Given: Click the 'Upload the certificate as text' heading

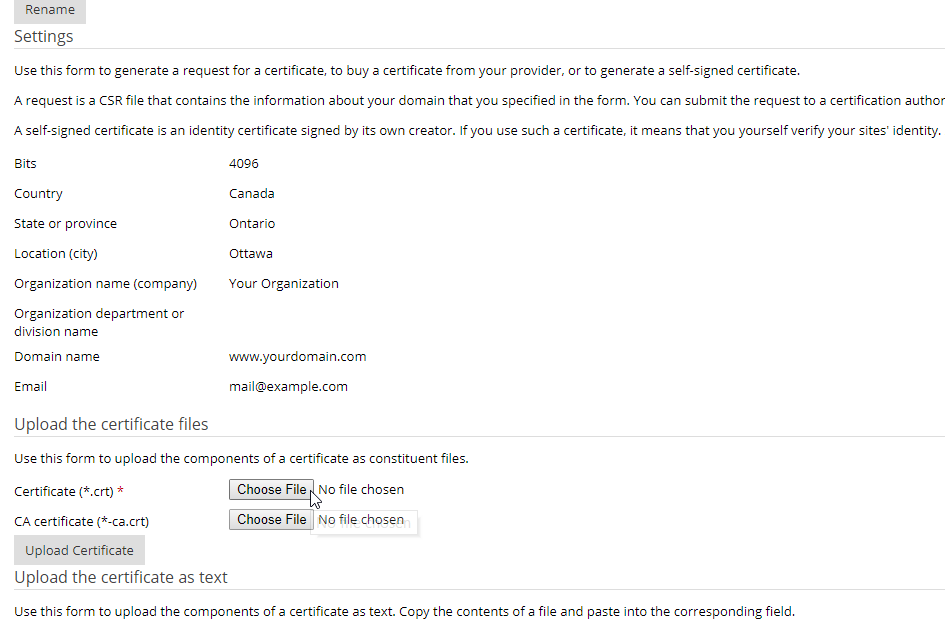Looking at the screenshot, I should coord(121,577).
